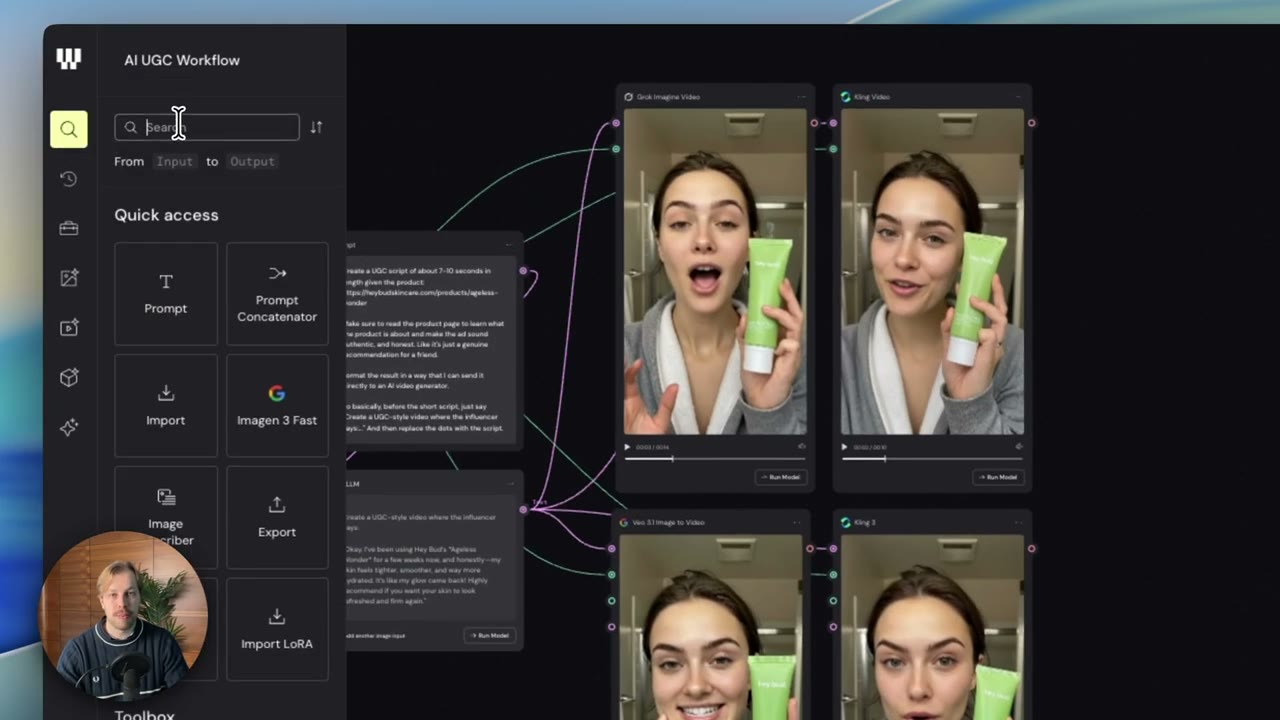
Task: Open the sparkle AI icon in sidebar
Action: tap(69, 427)
